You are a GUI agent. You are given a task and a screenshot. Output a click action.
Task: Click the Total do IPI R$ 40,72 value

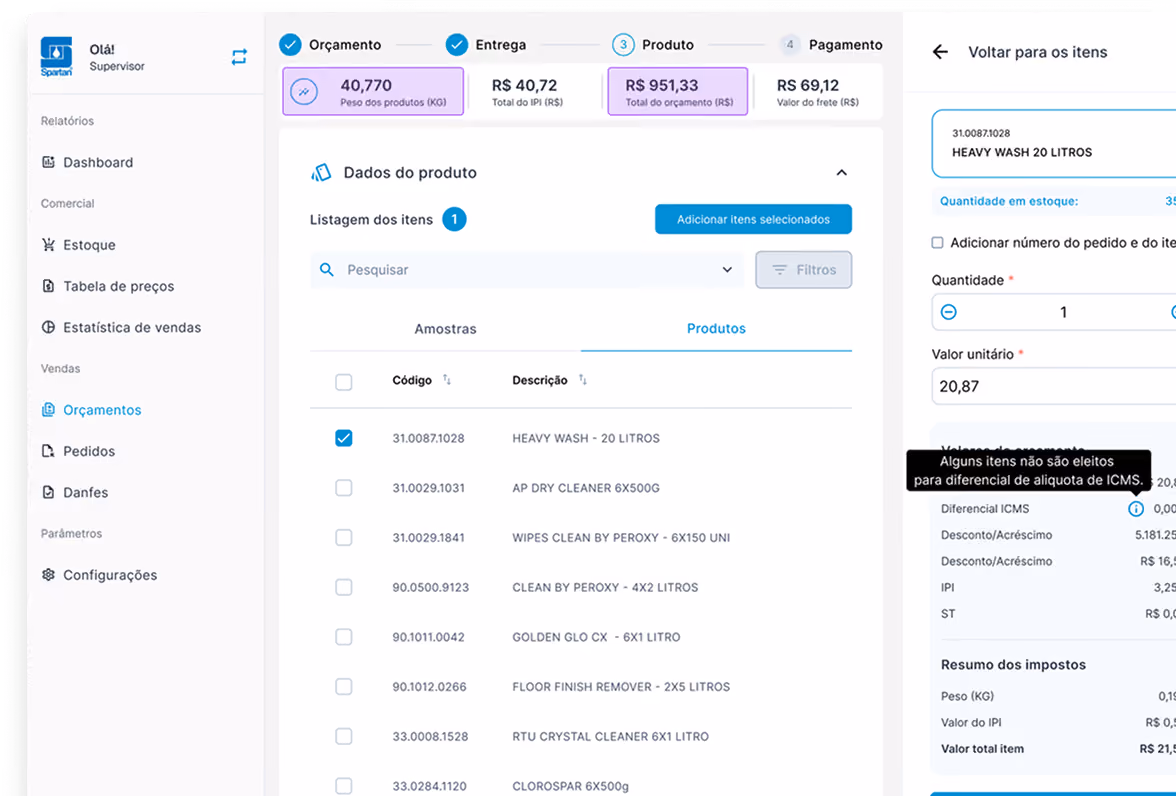point(524,86)
